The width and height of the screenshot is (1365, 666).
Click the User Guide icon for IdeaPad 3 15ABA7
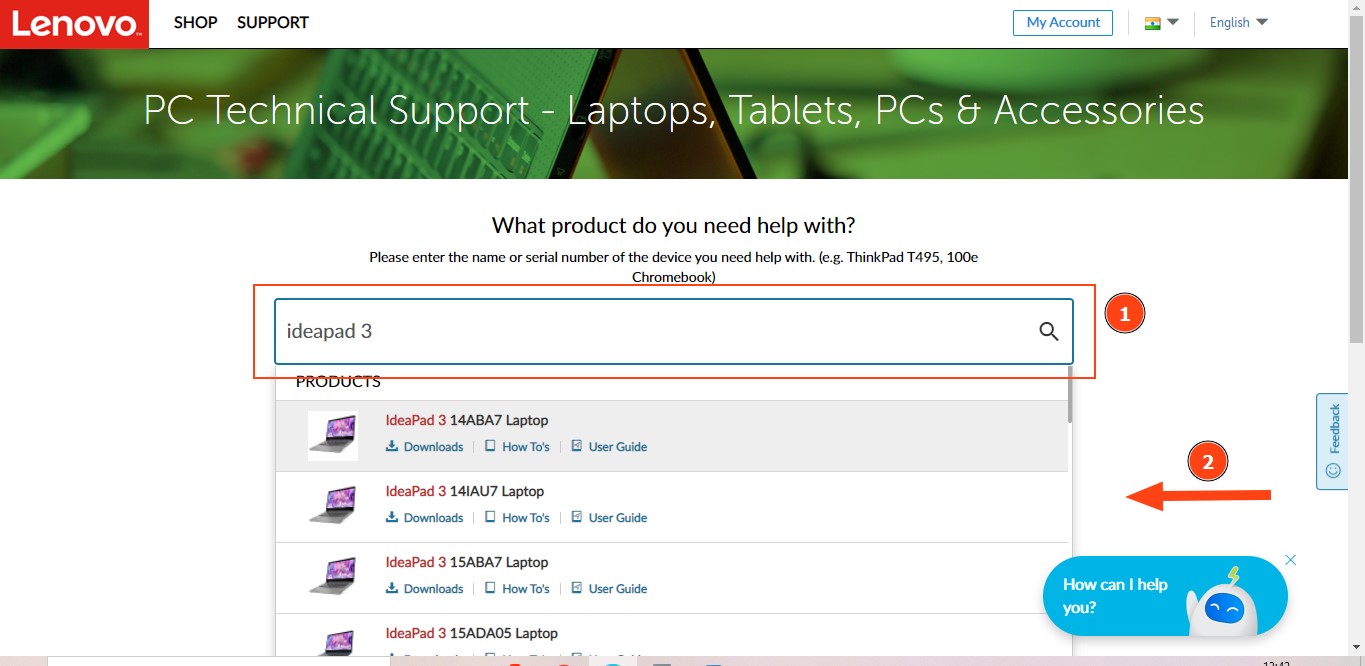point(577,588)
